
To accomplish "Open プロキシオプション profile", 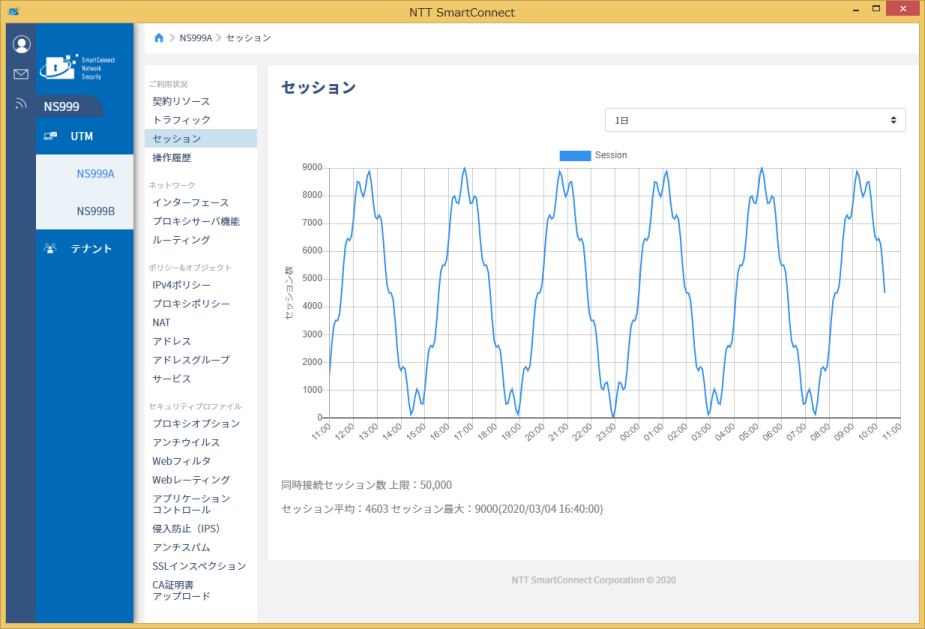I will click(x=196, y=424).
